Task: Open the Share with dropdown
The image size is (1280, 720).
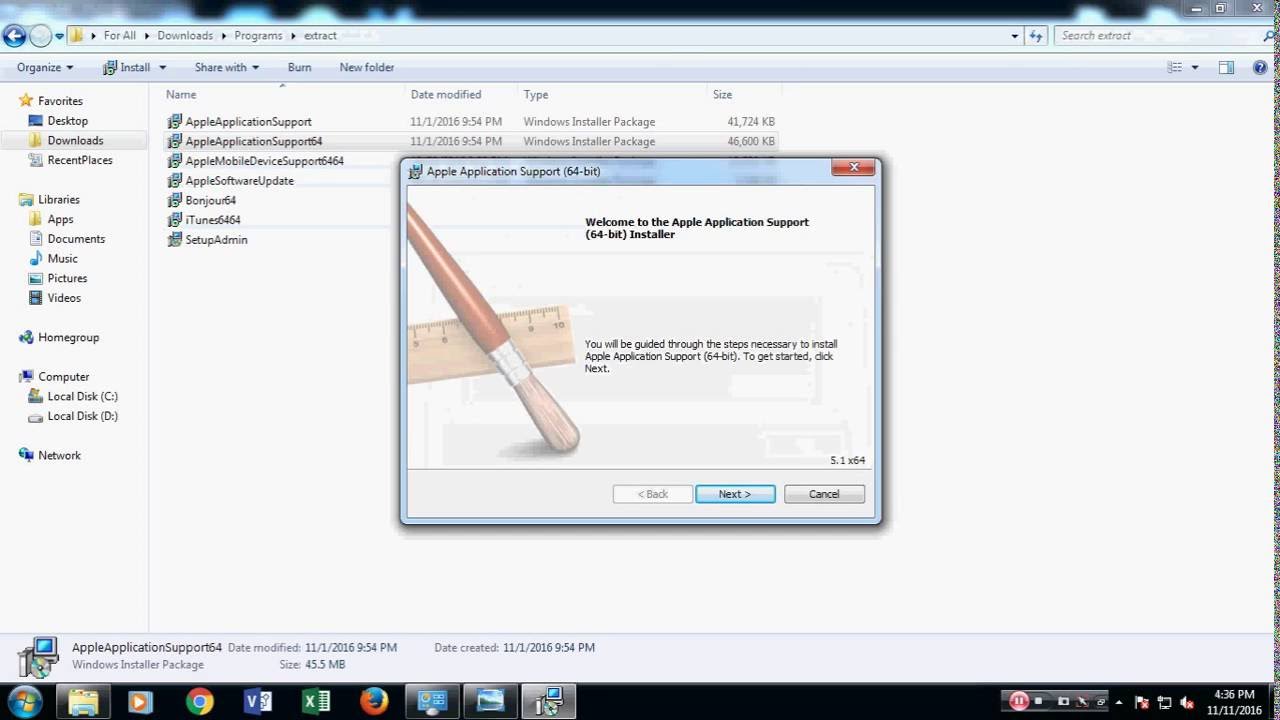Action: pos(227,67)
